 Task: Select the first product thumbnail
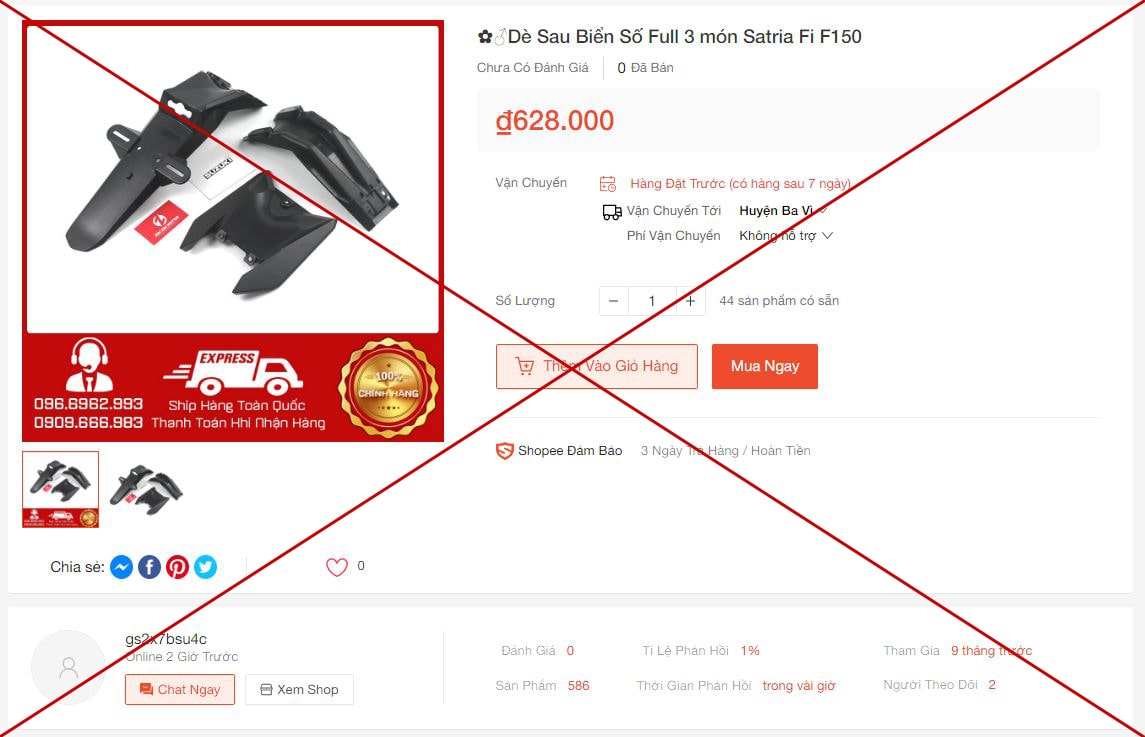click(x=61, y=489)
